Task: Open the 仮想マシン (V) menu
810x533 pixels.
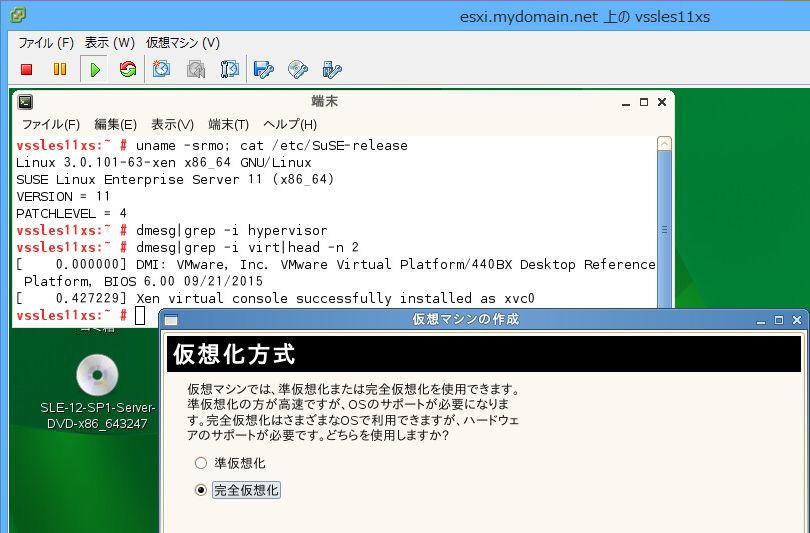Action: point(182,43)
